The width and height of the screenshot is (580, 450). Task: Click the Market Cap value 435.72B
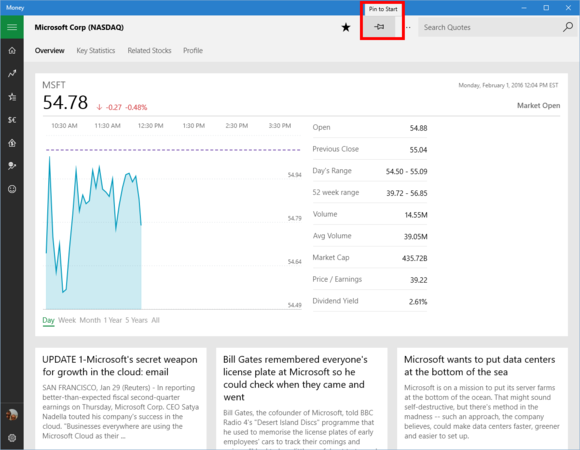(415, 258)
